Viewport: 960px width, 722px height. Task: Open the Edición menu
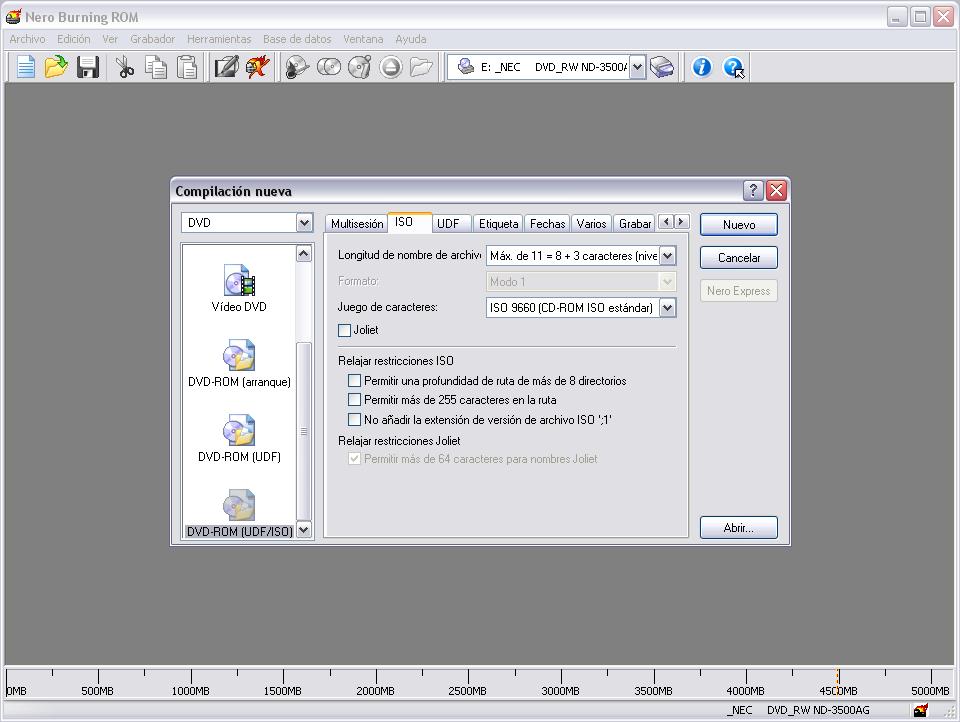73,39
